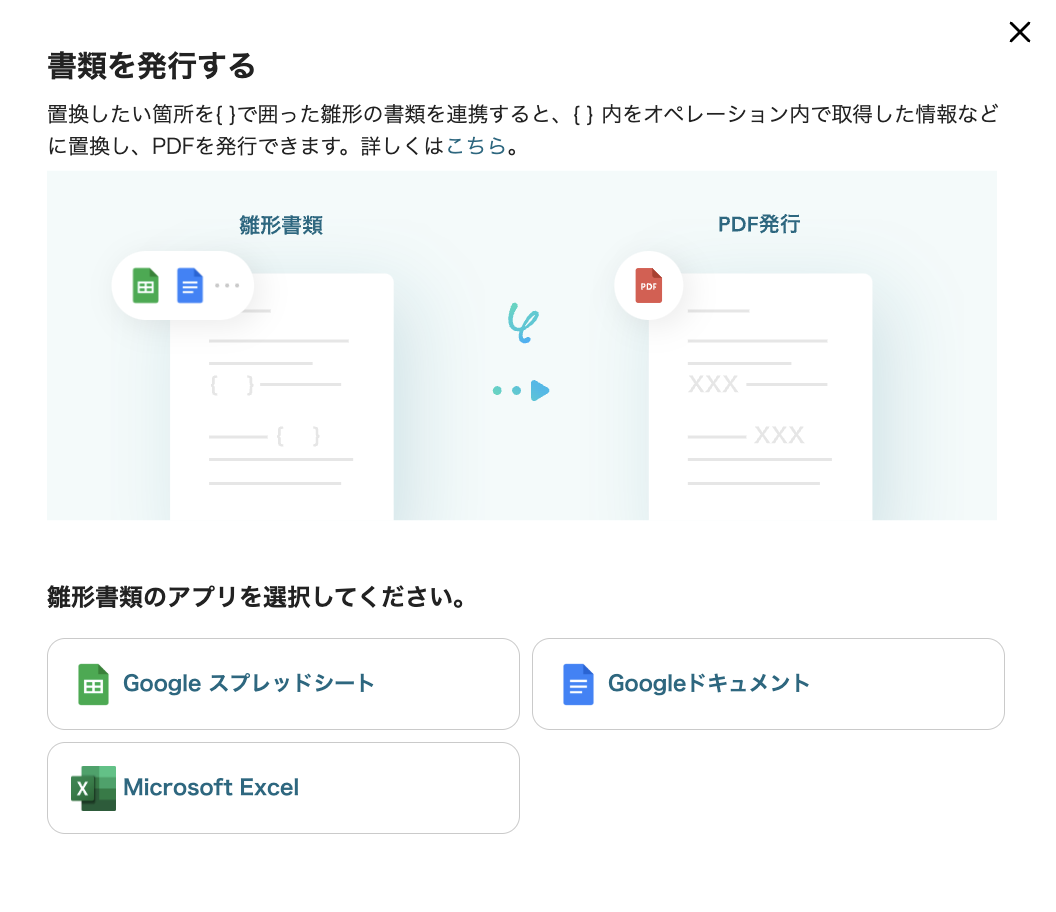Click the PDF発行 label in the illustration

(759, 224)
